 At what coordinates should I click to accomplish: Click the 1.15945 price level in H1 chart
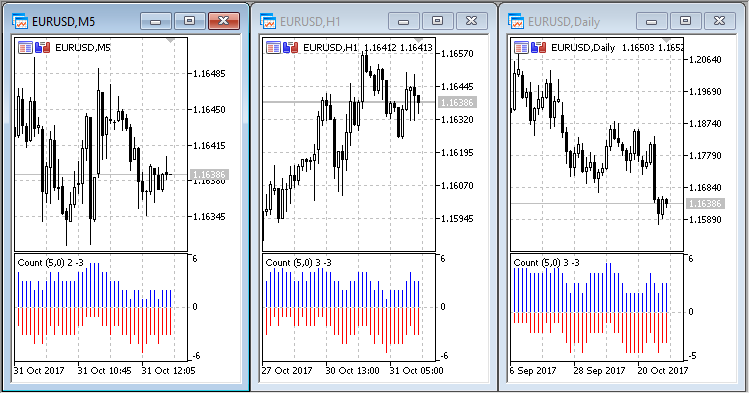point(457,219)
